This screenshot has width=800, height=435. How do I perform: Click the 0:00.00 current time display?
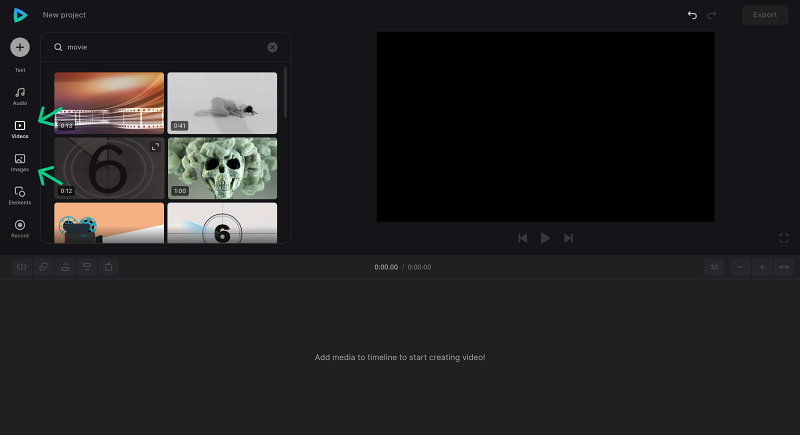386,267
